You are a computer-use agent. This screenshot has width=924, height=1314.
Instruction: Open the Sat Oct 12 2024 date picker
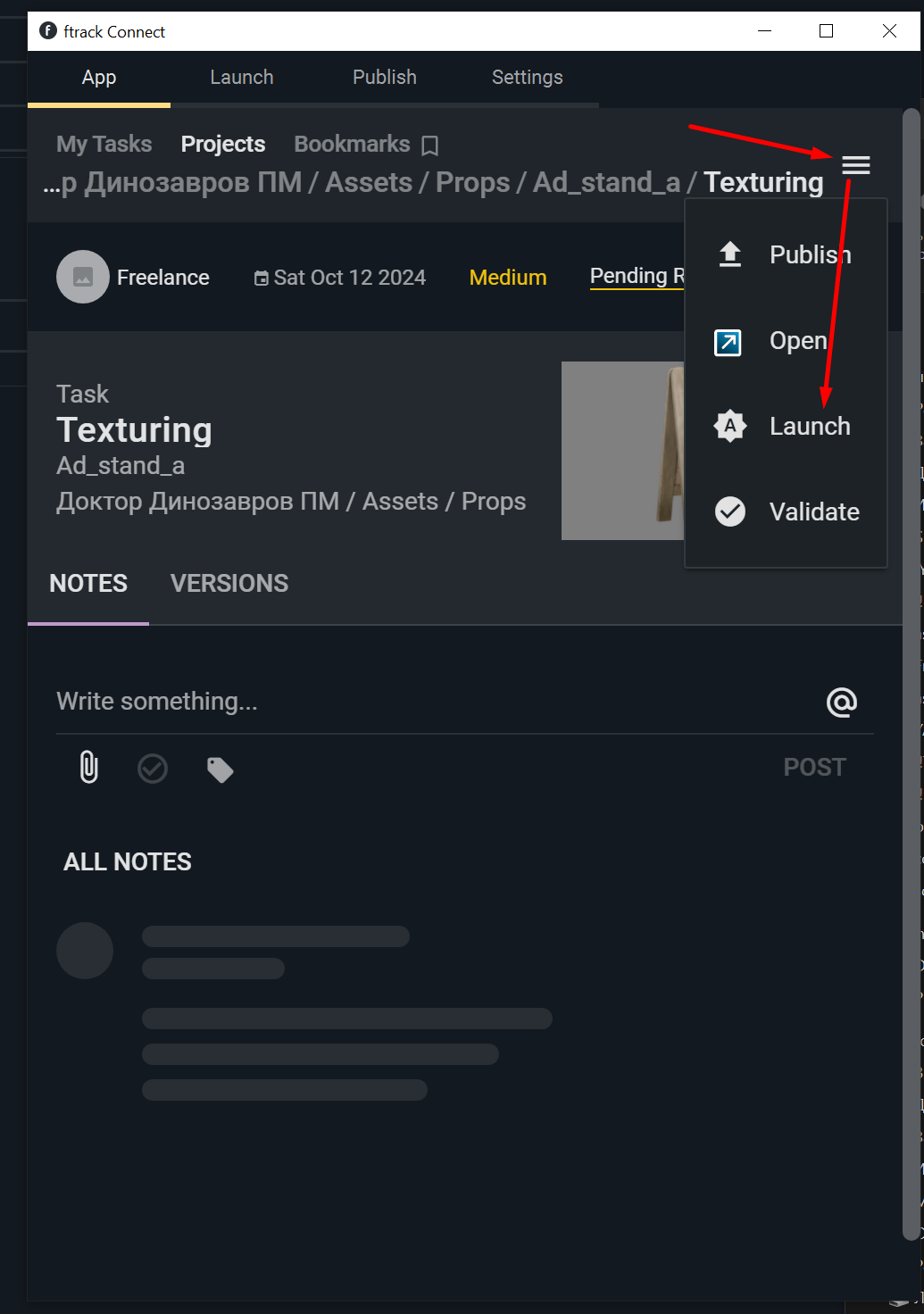[340, 278]
